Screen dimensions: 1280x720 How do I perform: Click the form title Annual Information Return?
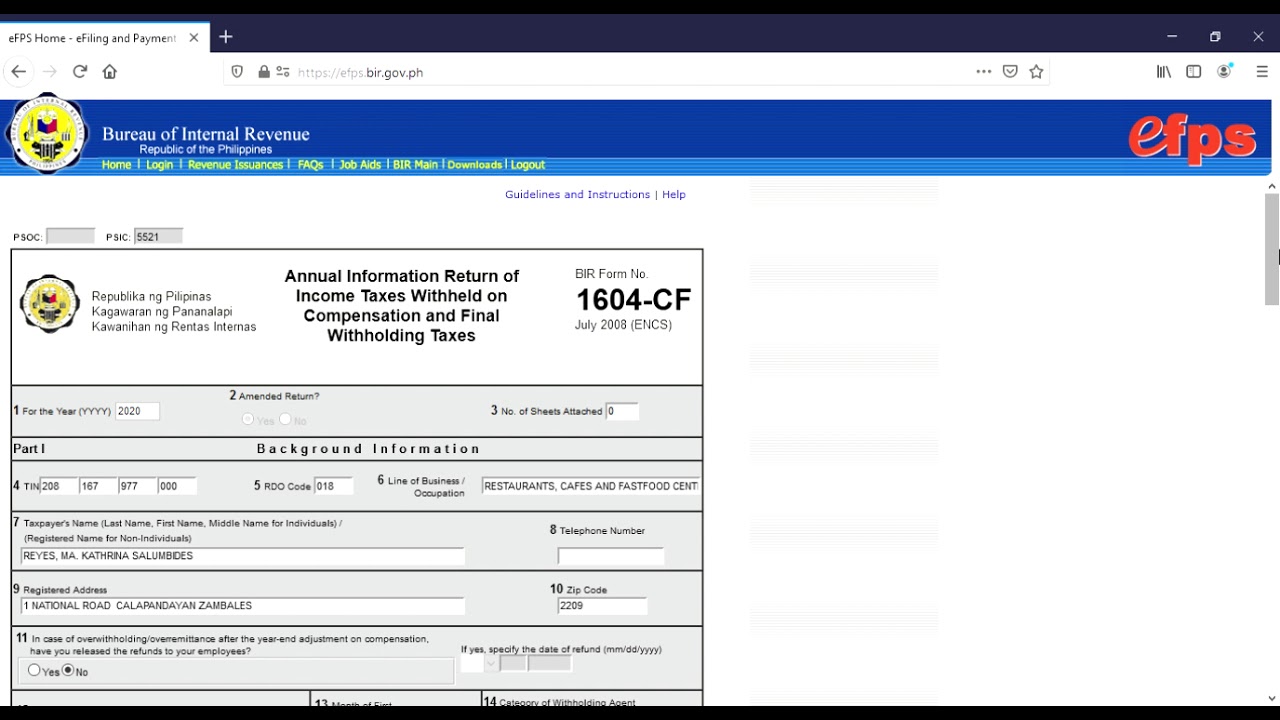click(402, 306)
